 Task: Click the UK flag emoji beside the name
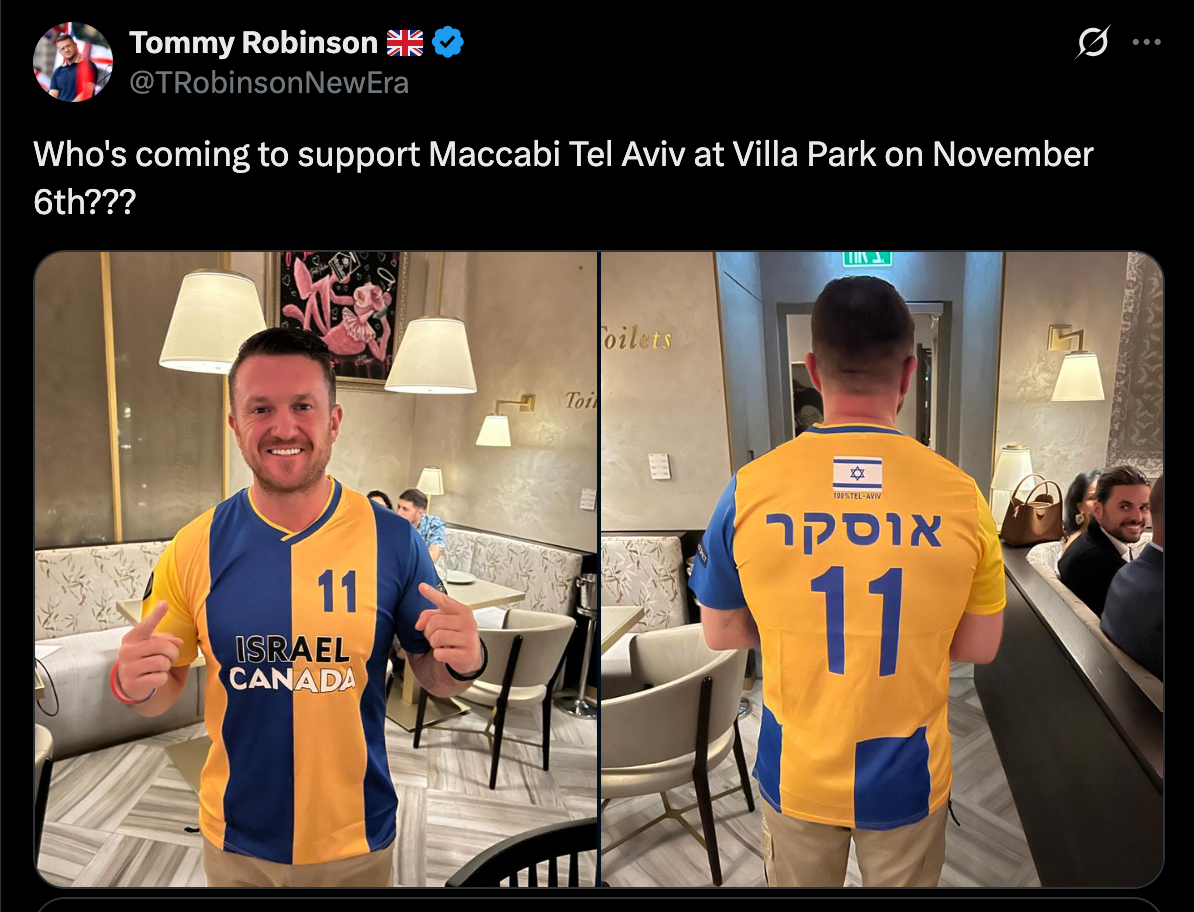click(404, 43)
